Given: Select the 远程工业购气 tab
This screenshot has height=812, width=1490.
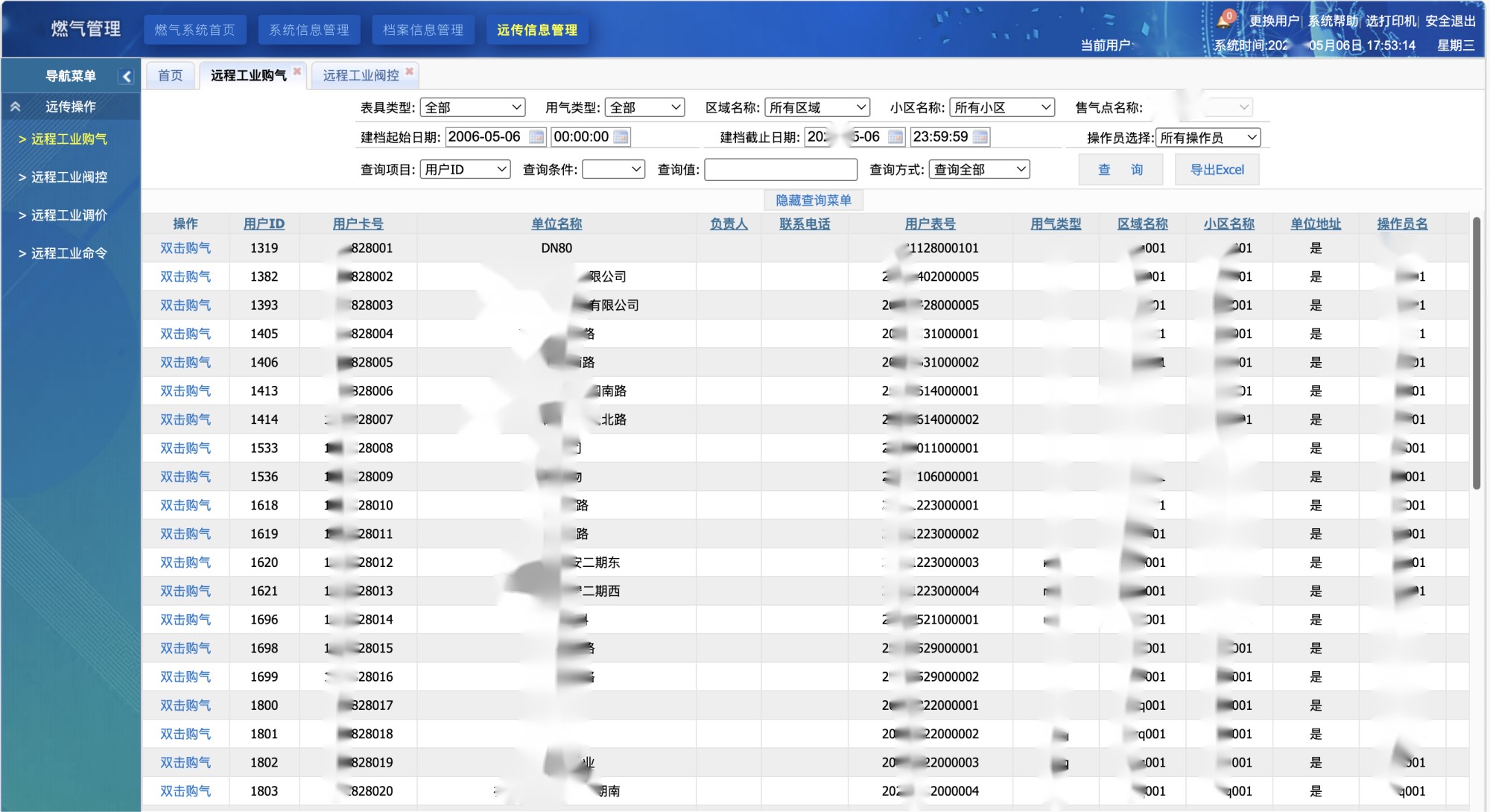Looking at the screenshot, I should point(248,75).
